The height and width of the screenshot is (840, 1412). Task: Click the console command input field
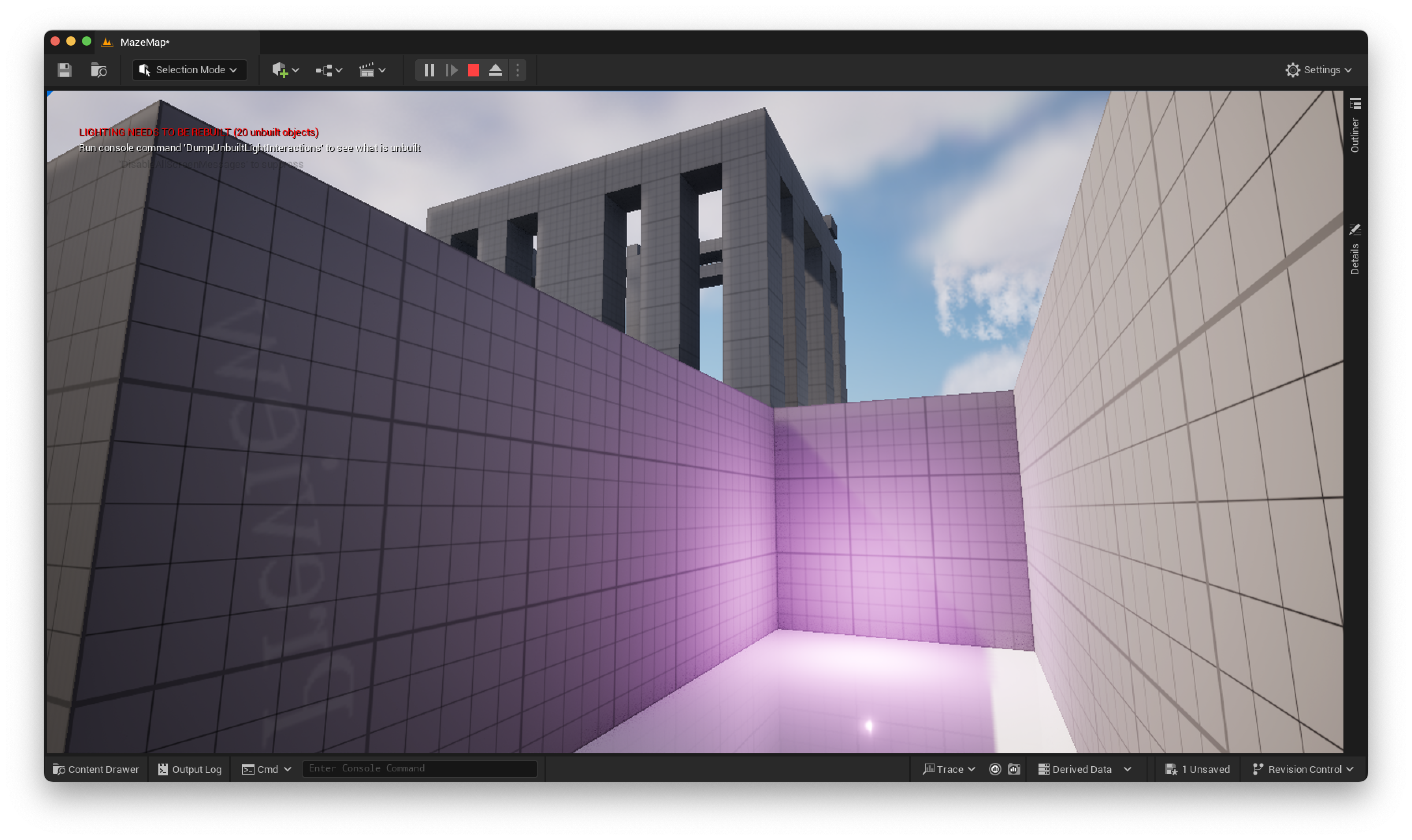click(x=419, y=769)
